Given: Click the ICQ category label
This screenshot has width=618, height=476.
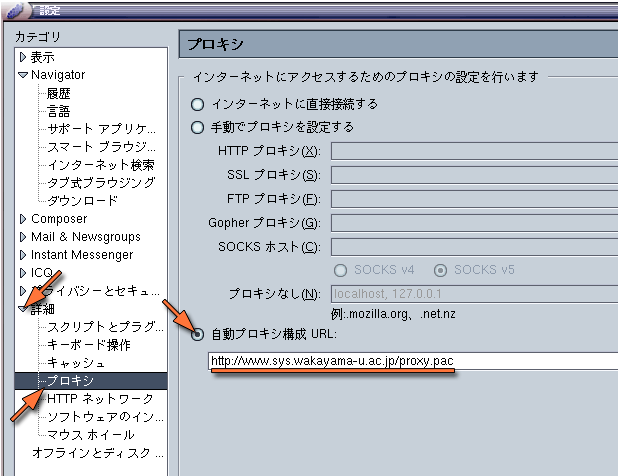Looking at the screenshot, I should pos(41,273).
